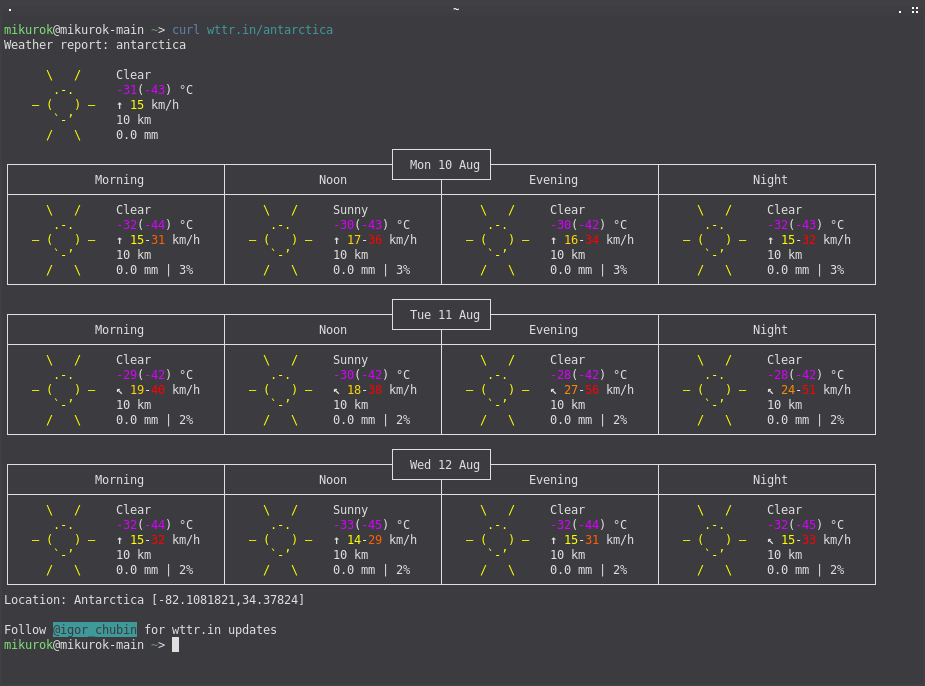Screen dimensions: 925x686
Task: Click the sun icon in Wed 12 Aug Night
Action: [x=715, y=540]
